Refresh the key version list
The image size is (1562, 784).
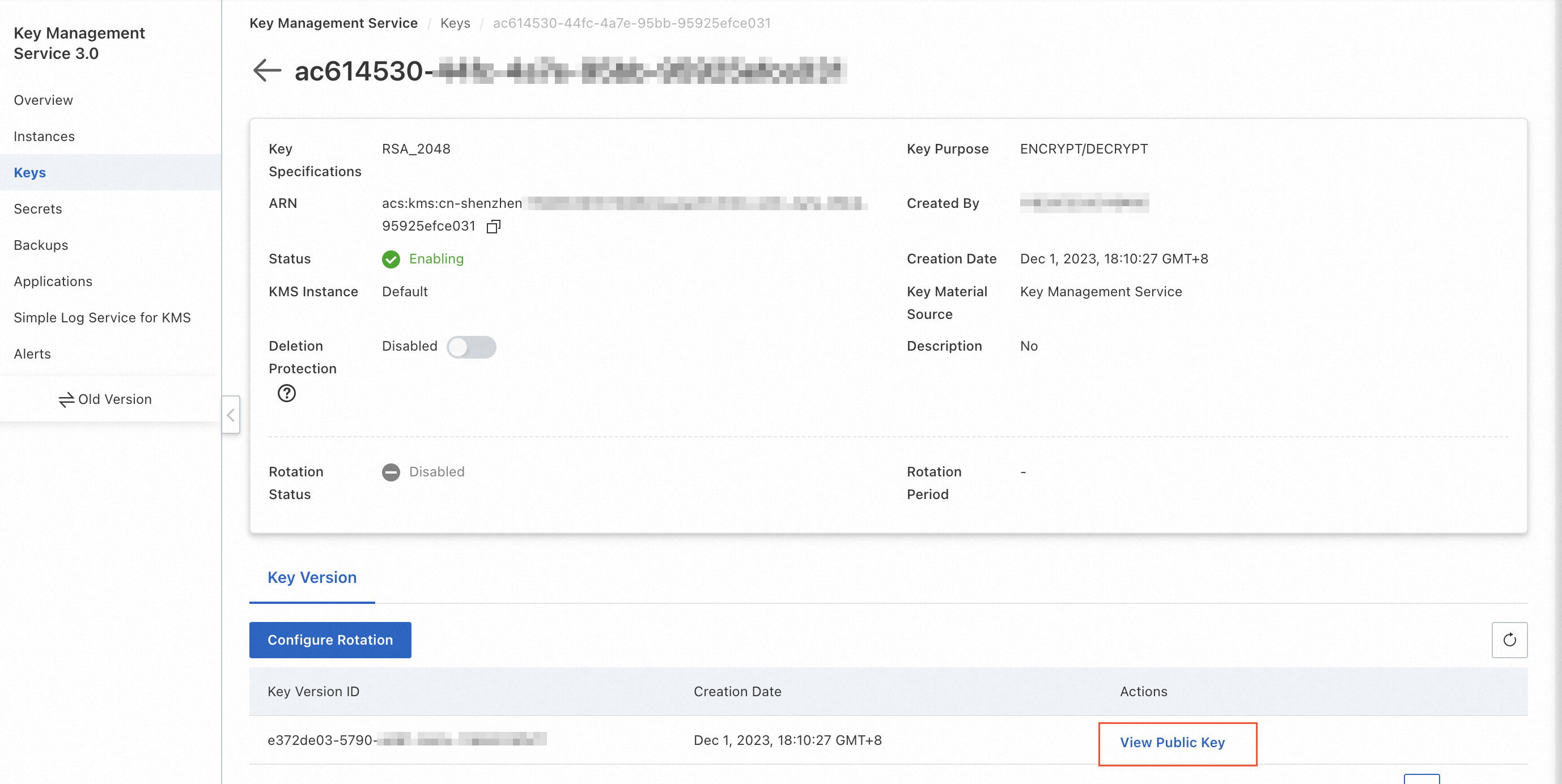(1509, 640)
